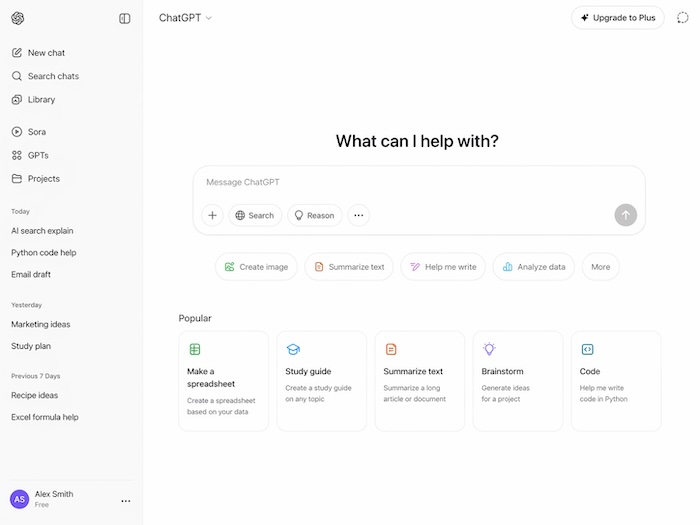Image resolution: width=700 pixels, height=525 pixels.
Task: Click the AS profile avatar
Action: pos(19,499)
